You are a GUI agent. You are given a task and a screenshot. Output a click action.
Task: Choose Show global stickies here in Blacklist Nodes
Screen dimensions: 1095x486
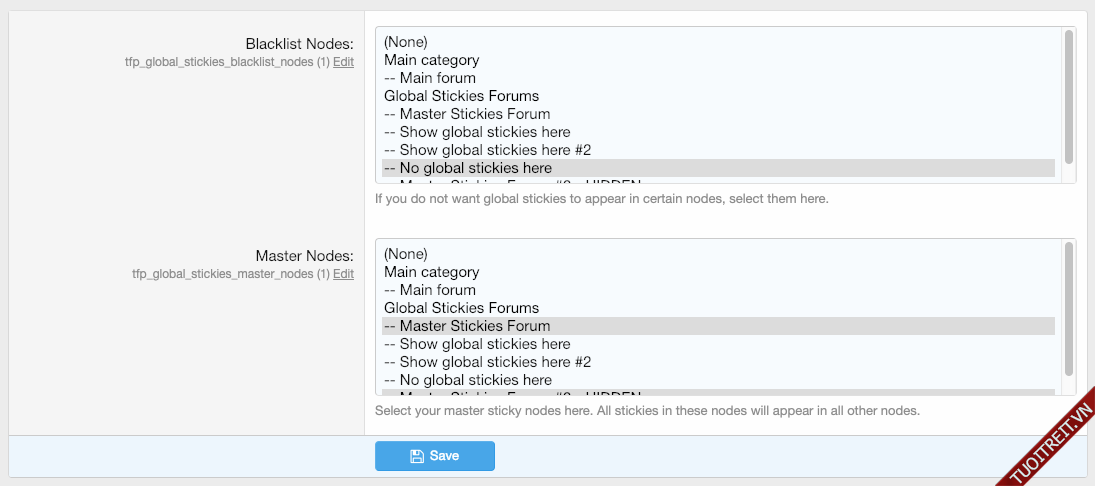pyautogui.click(x=477, y=132)
